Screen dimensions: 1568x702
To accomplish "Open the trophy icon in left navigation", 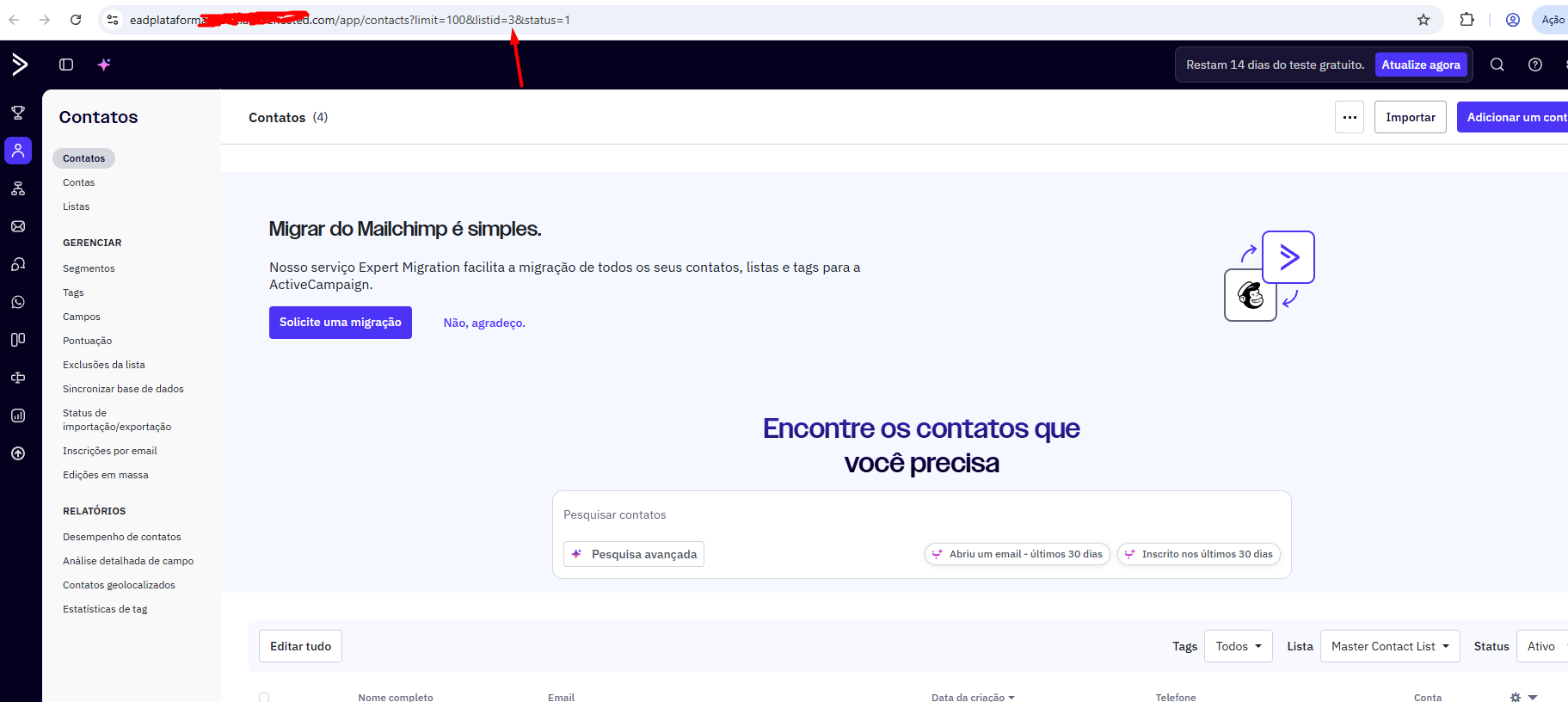I will click(x=18, y=113).
